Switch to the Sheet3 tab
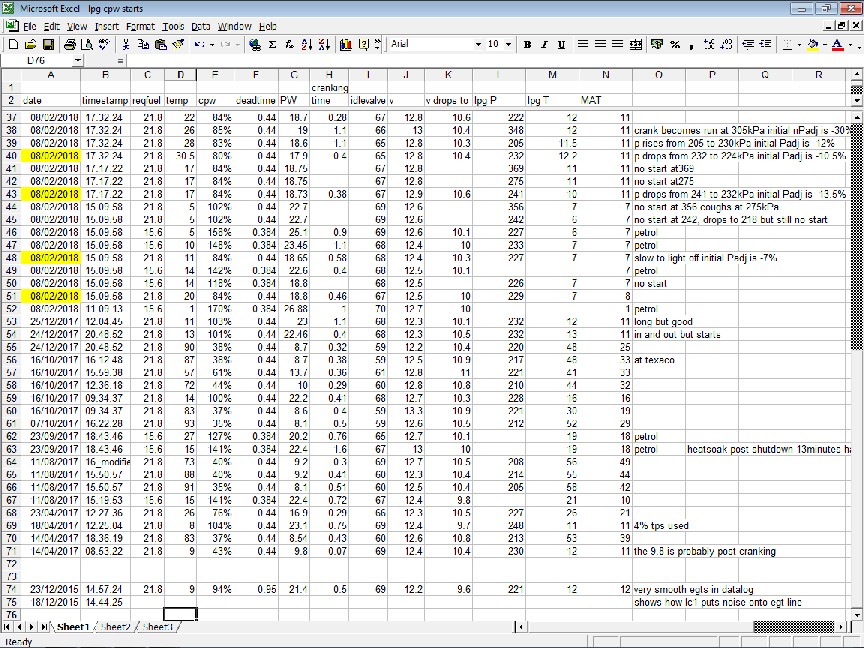The height and width of the screenshot is (648, 864). point(158,627)
